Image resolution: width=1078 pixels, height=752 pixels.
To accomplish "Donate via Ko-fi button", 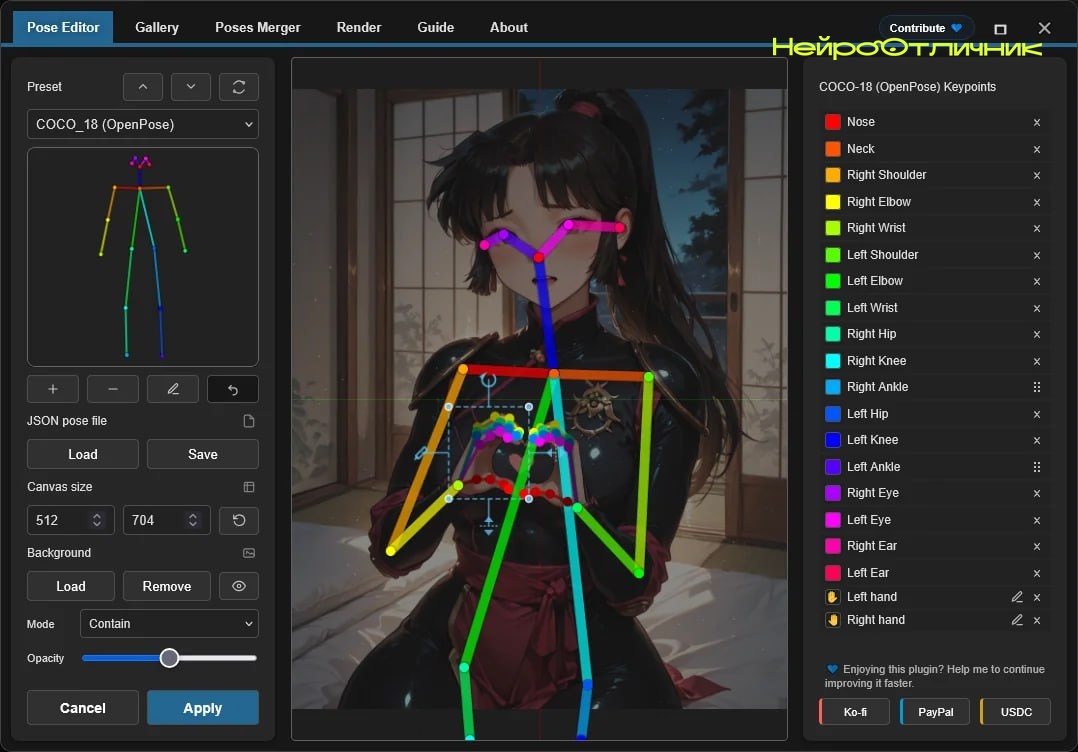I will point(855,712).
